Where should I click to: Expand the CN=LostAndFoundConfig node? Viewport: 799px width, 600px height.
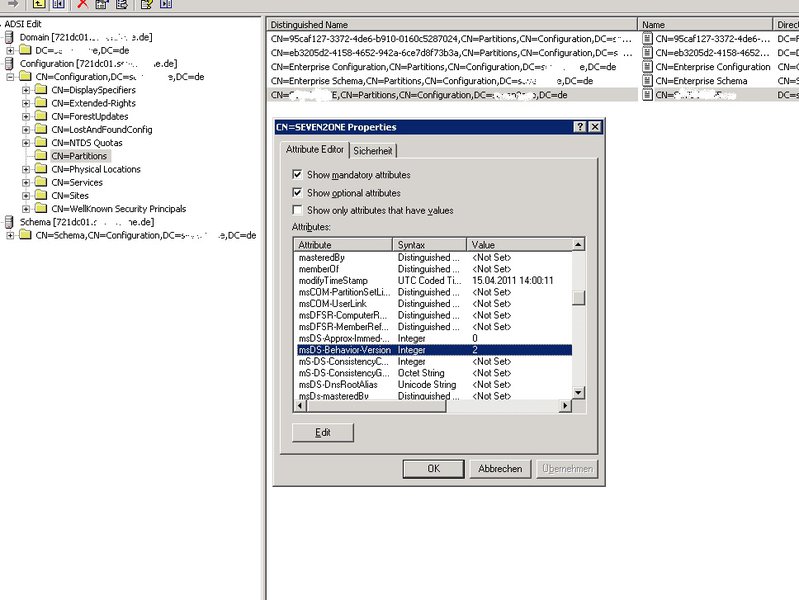[x=26, y=130]
